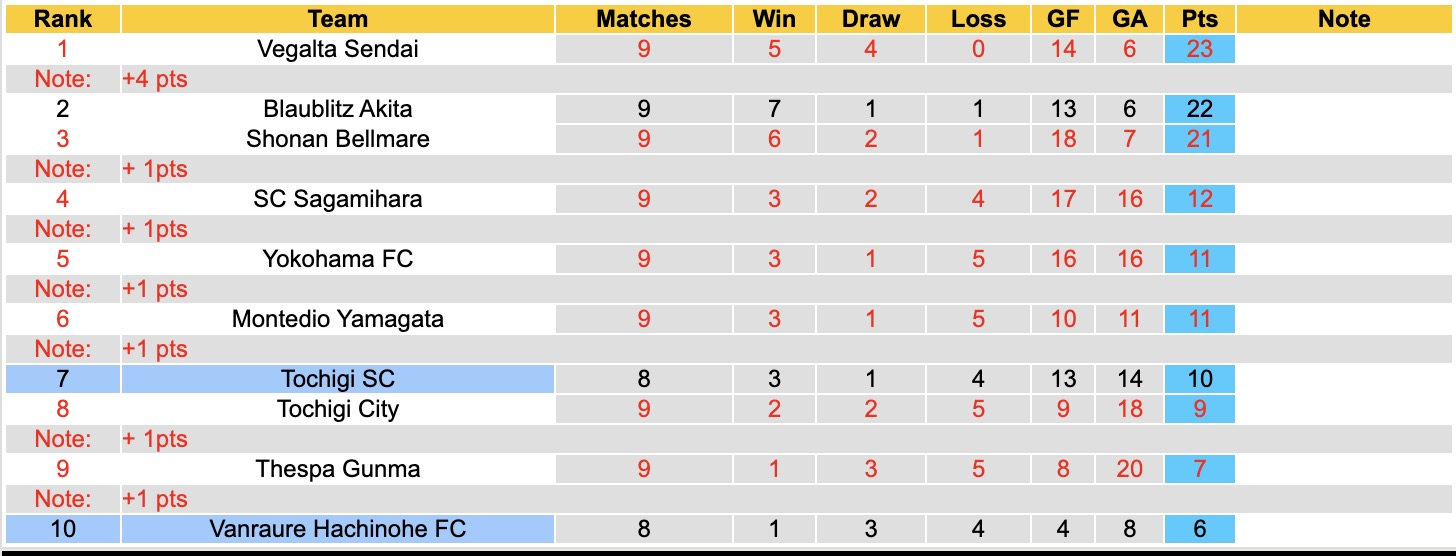Click the Pts column header
Screen dimensions: 1456x556
pyautogui.click(x=1199, y=19)
